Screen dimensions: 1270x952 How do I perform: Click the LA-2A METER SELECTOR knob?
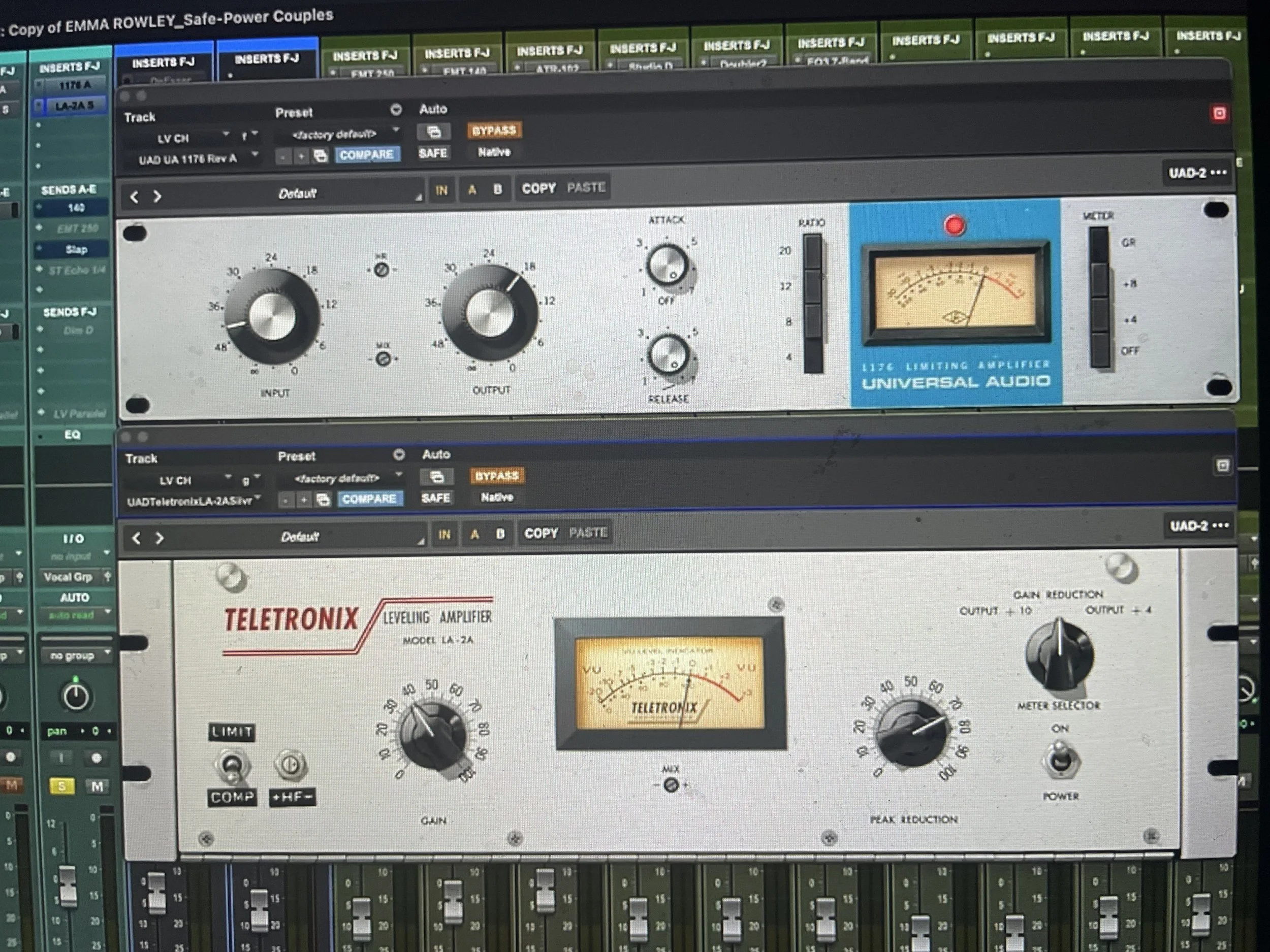(1059, 654)
